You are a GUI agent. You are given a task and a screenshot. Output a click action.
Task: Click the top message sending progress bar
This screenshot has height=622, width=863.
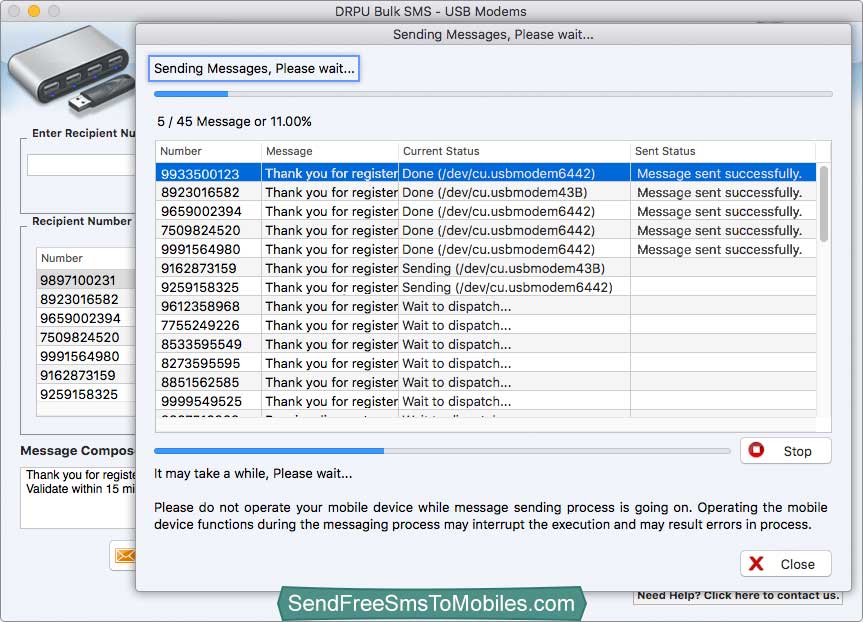coord(493,94)
